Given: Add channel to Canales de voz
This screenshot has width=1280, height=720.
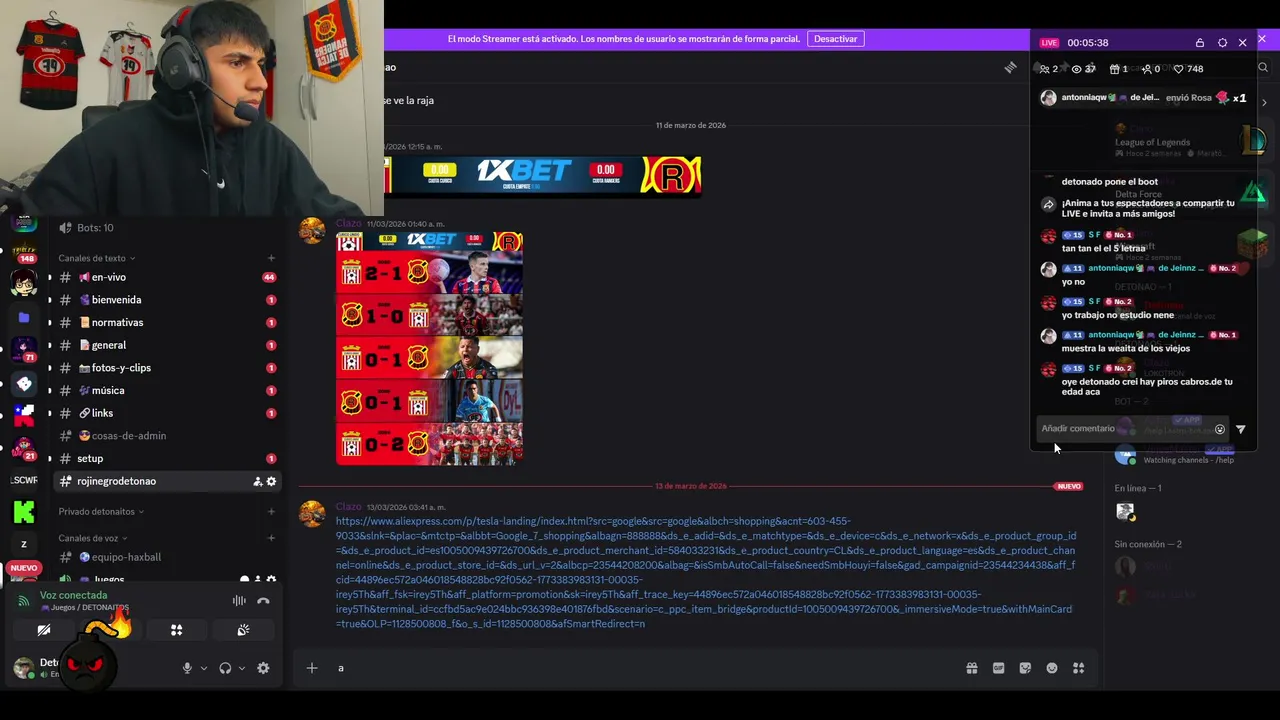Looking at the screenshot, I should pyautogui.click(x=271, y=538).
